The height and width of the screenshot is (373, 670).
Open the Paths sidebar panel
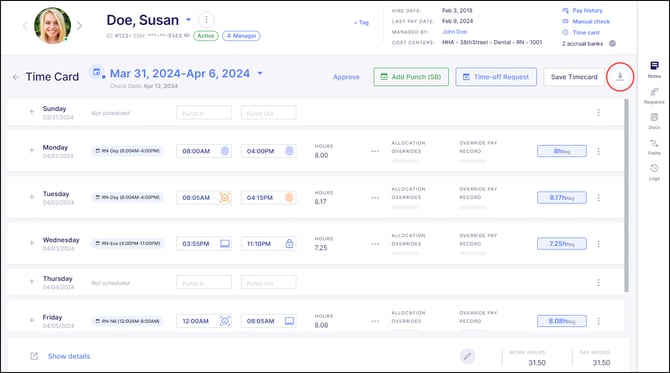(654, 146)
